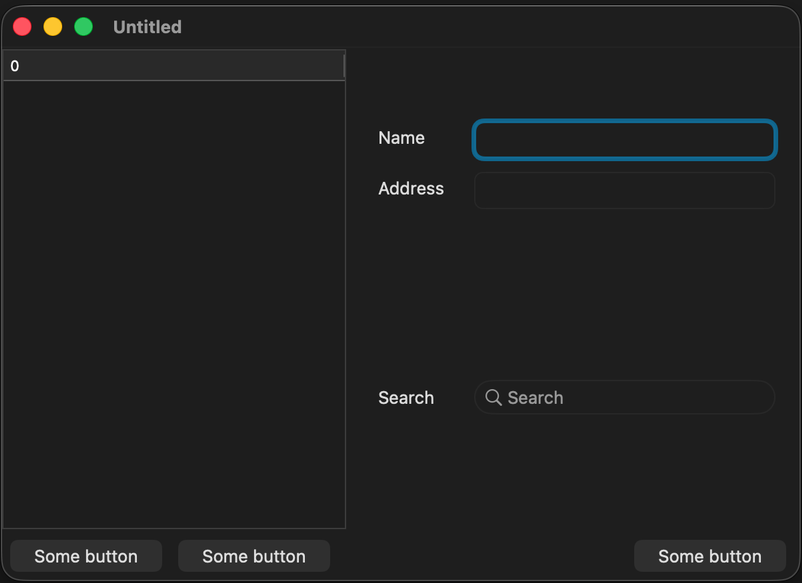Click blank space between the bottom button groups
Image resolution: width=802 pixels, height=583 pixels.
pos(480,556)
